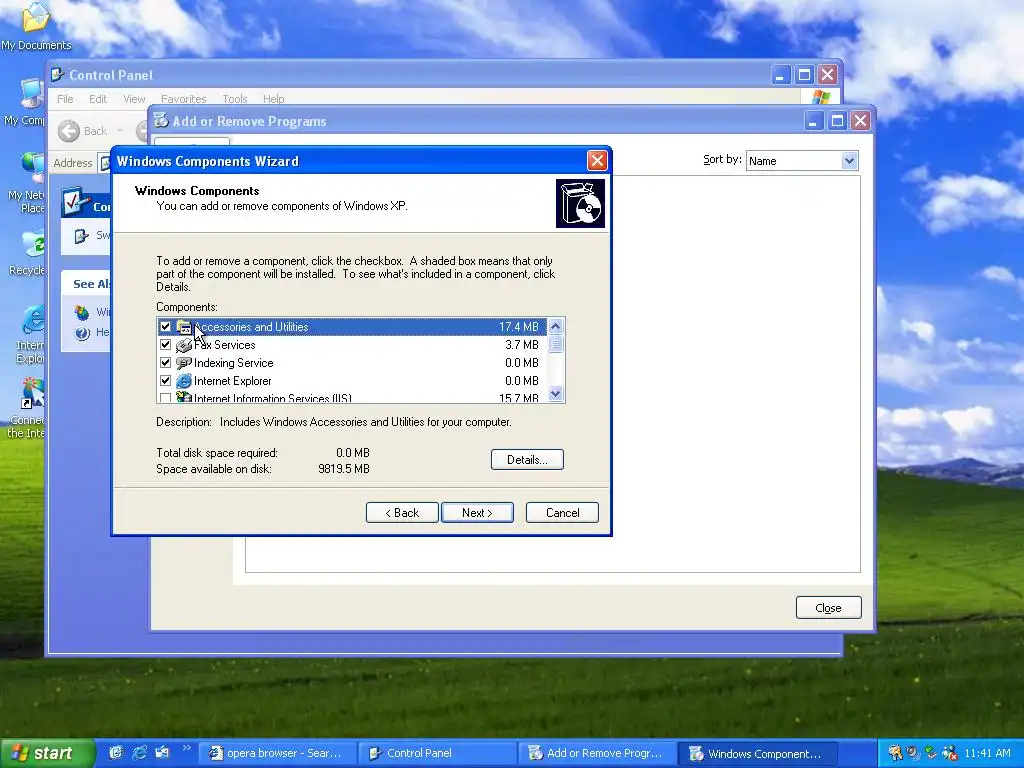Click the taskbar clock 11:41 AM

pos(987,753)
